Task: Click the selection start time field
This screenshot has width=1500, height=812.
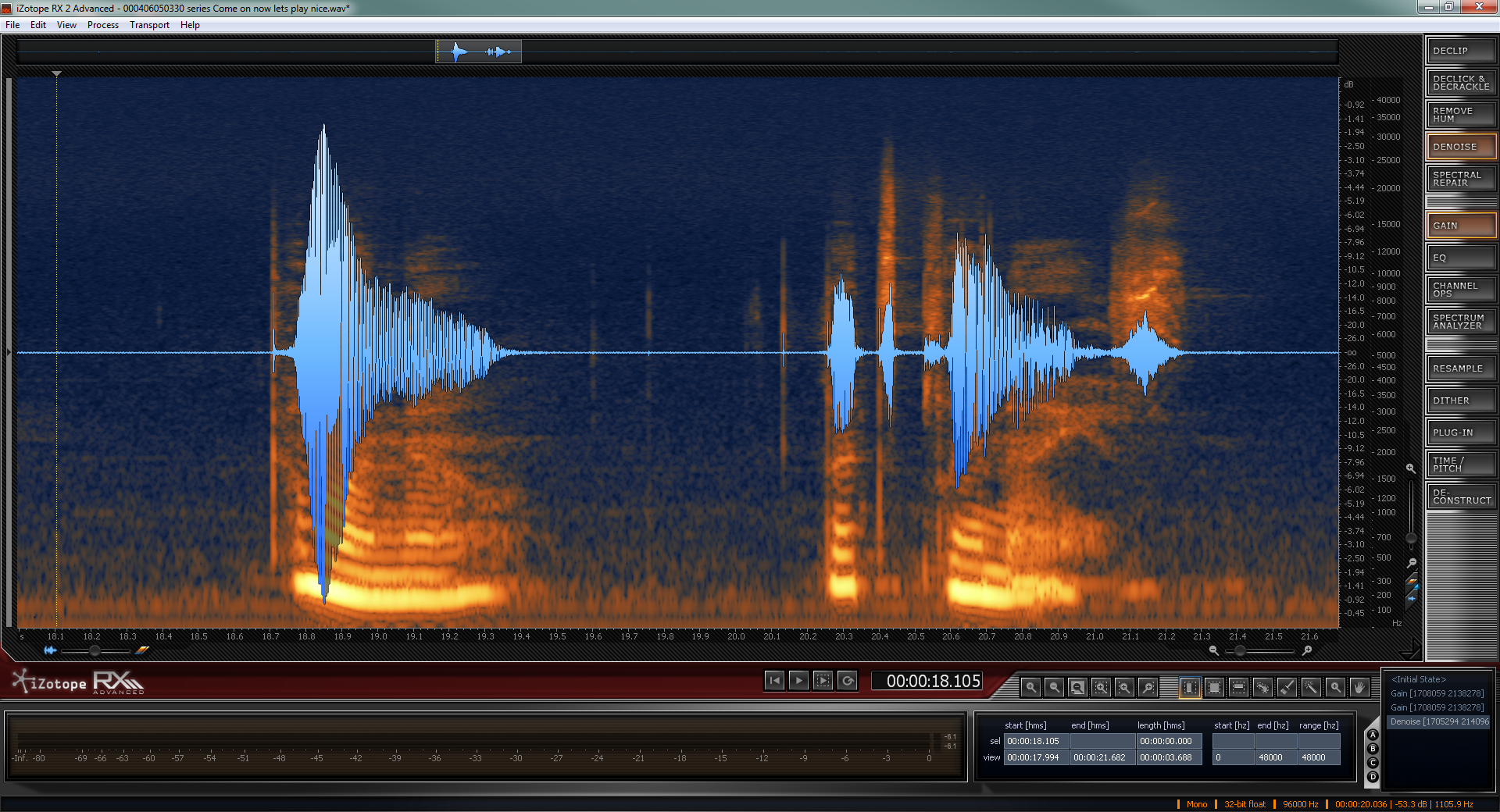Action: click(x=1036, y=741)
